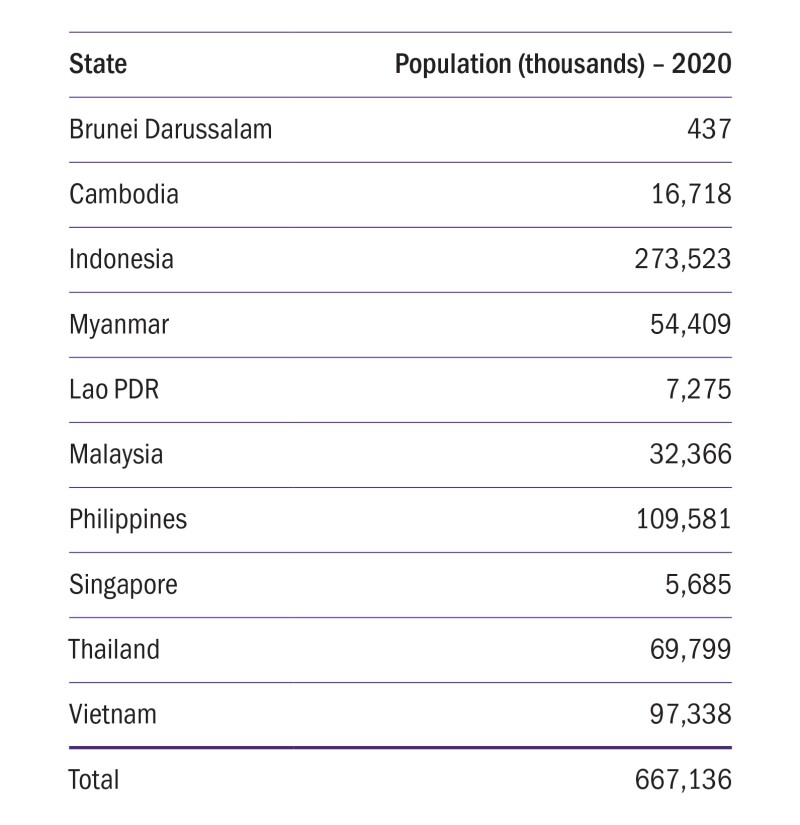Select the Brunei Darussalam row label
The image size is (800, 825).
170,130
